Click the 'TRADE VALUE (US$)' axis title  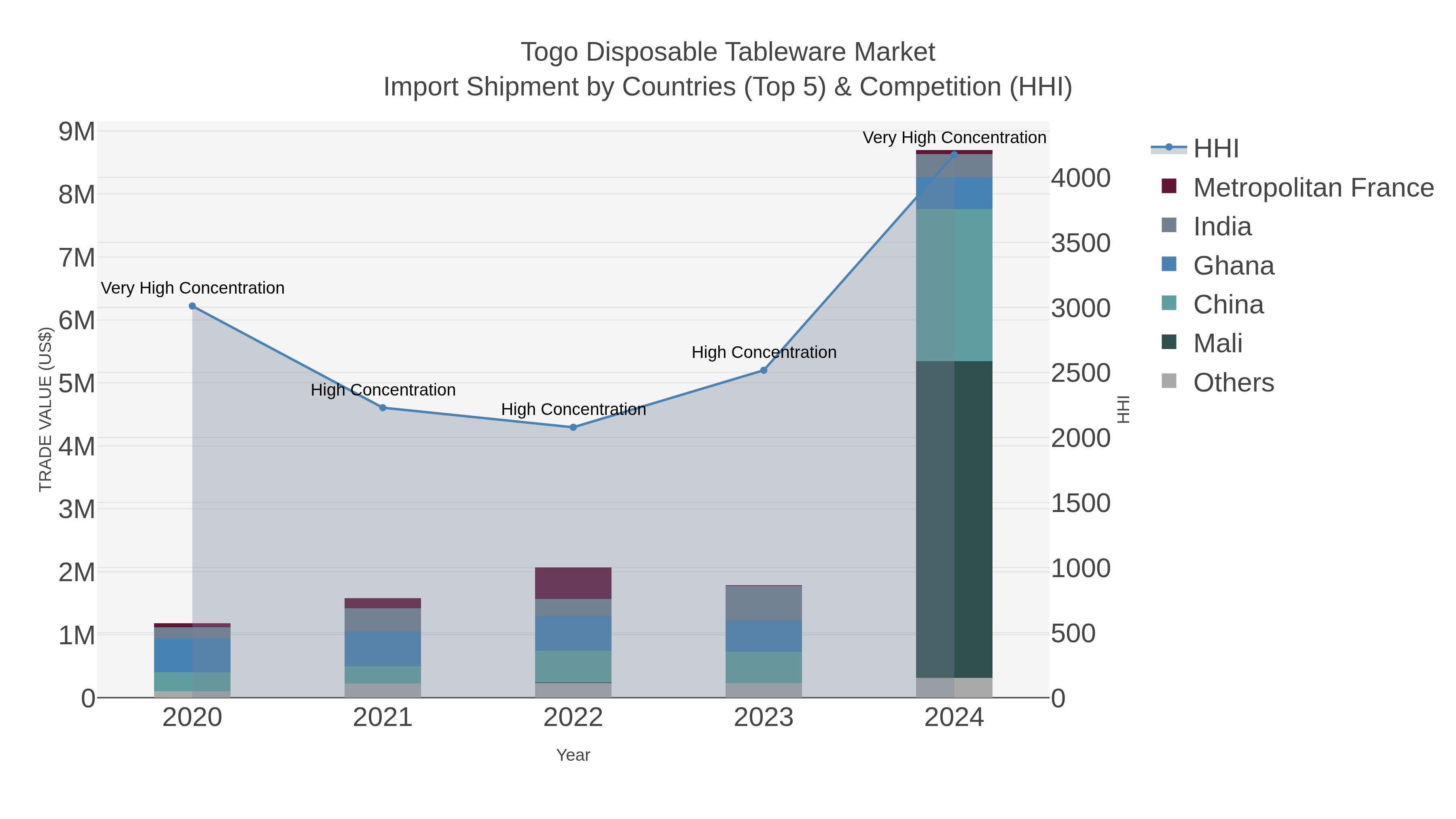click(x=45, y=410)
